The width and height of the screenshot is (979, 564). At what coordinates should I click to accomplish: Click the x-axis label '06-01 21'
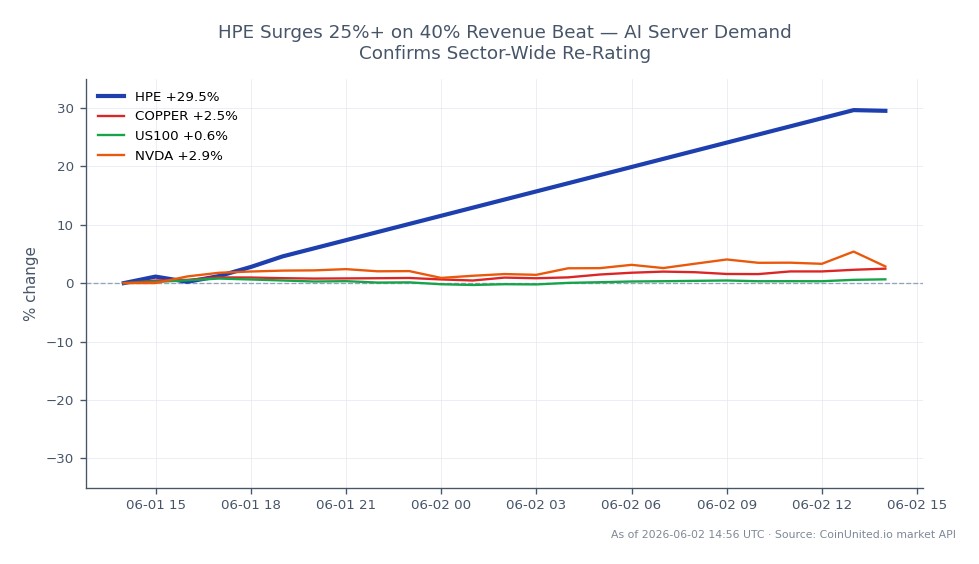coord(346,505)
